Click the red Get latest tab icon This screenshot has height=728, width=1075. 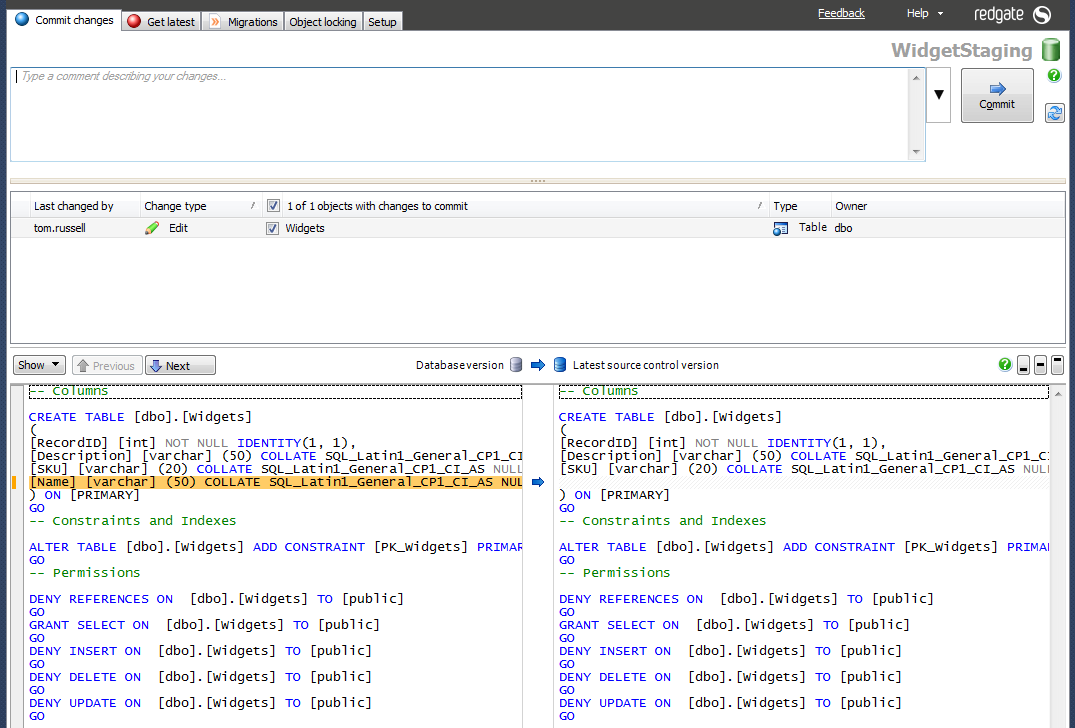(134, 21)
